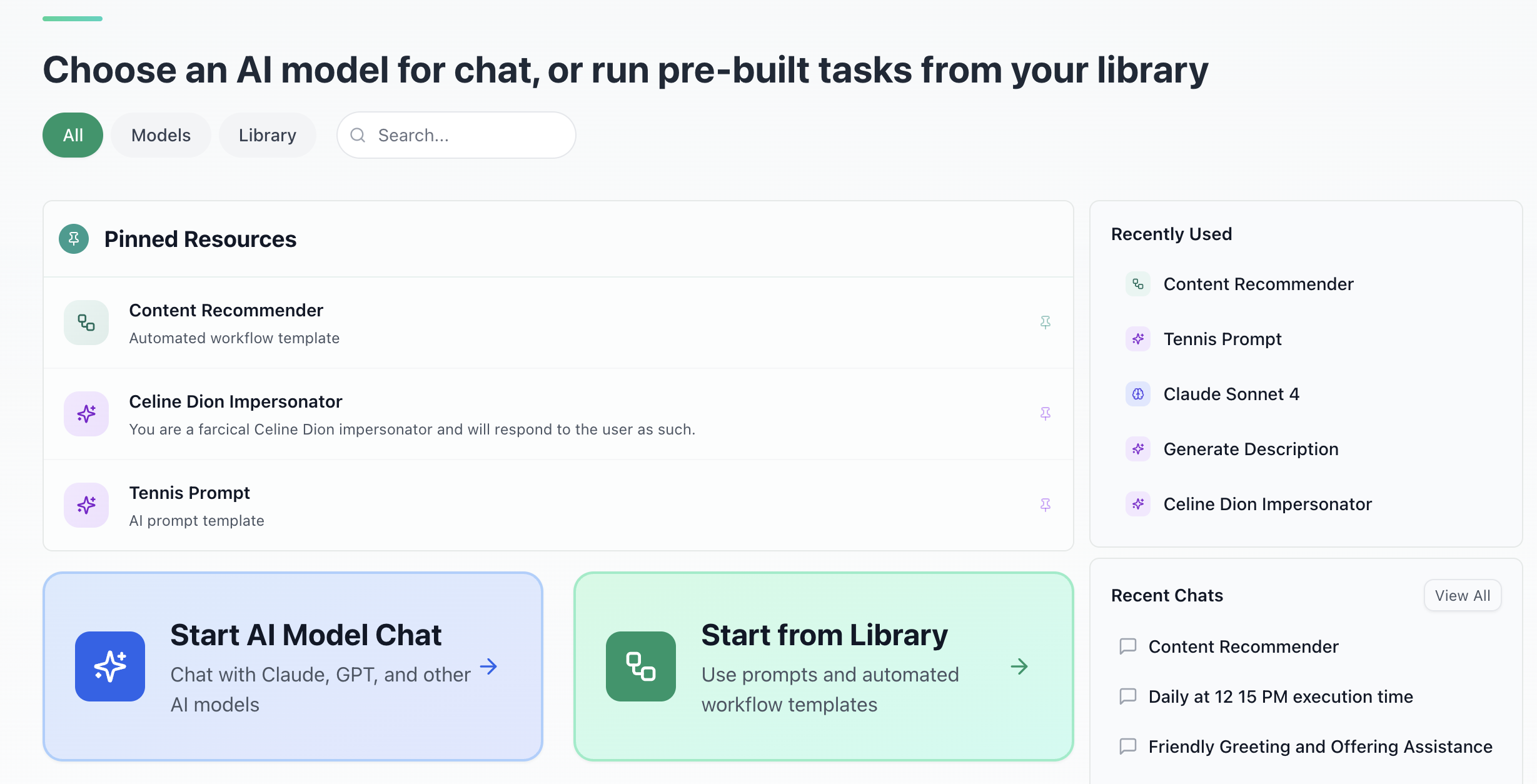Unpin the Celine Dion Impersonator resource
Viewport: 1537px width, 784px height.
1046,414
